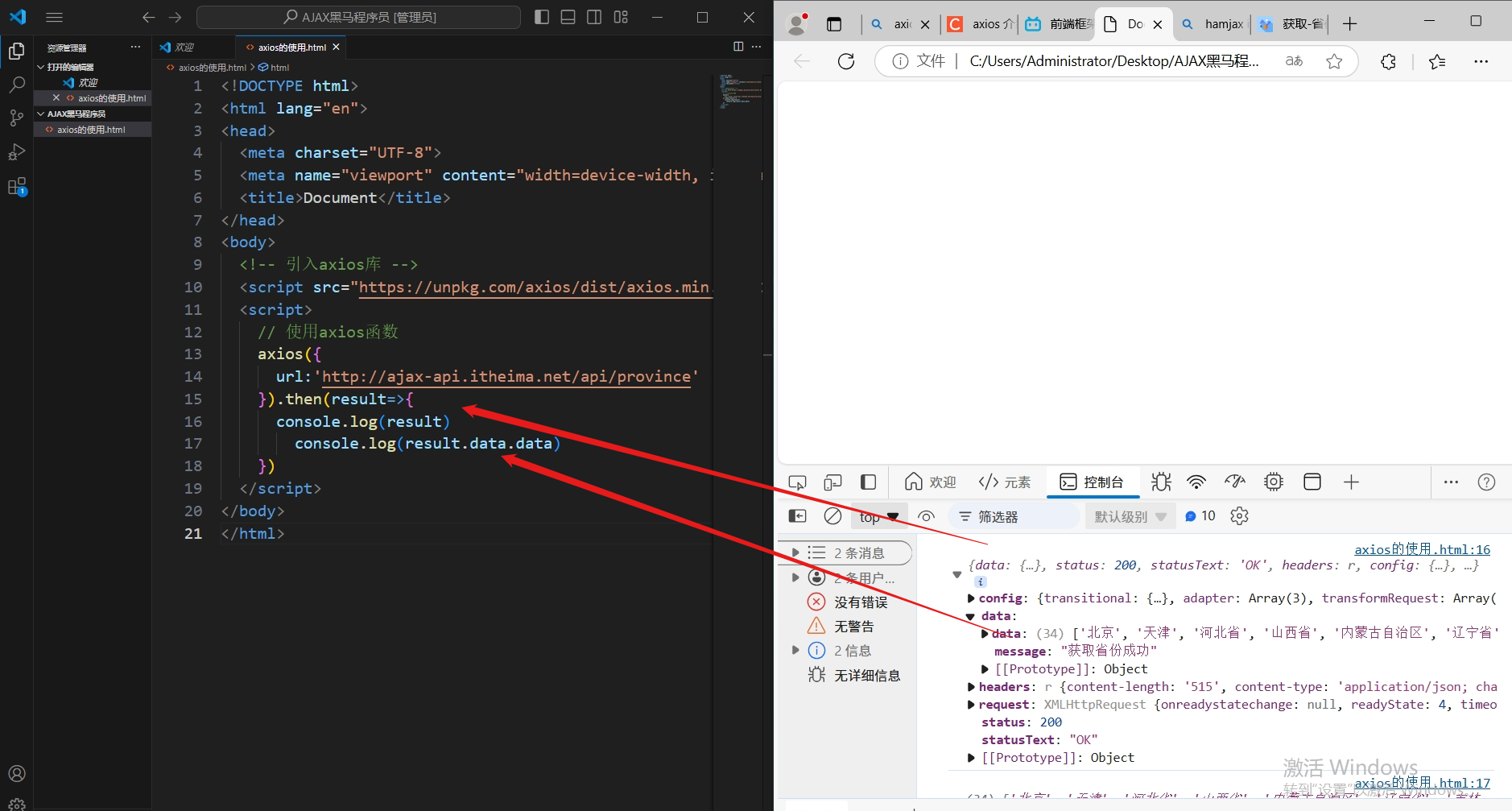Split the VS Code editor right
This screenshot has height=811, width=1512.
click(738, 47)
